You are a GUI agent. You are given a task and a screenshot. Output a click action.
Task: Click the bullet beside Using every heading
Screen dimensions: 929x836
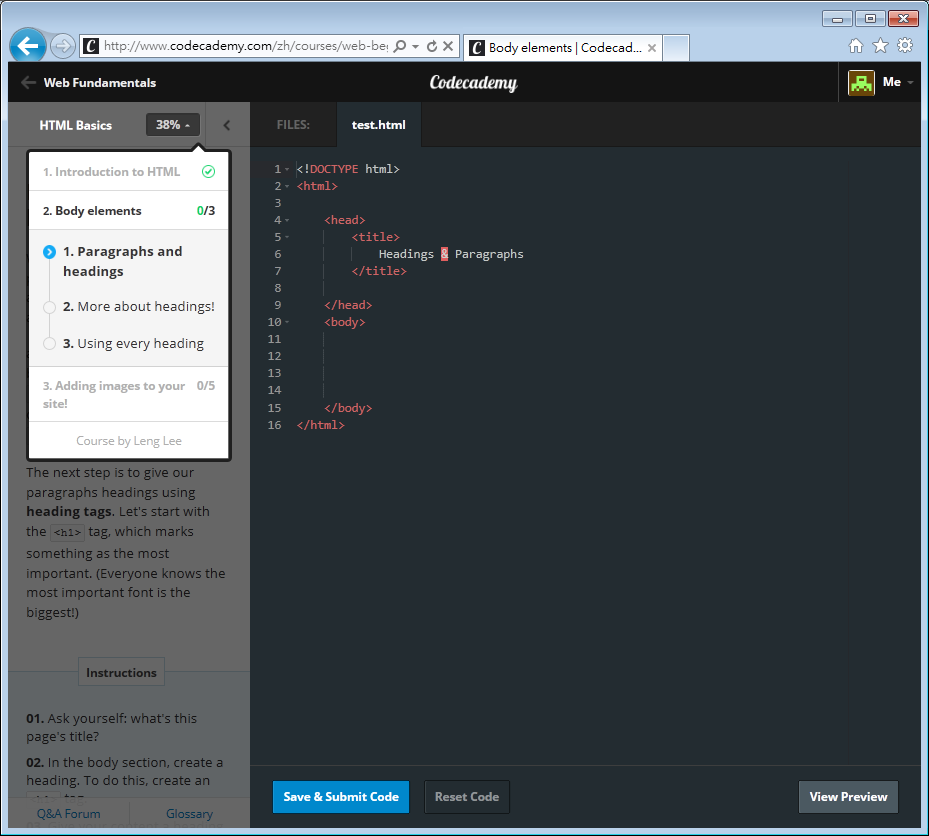coord(50,344)
